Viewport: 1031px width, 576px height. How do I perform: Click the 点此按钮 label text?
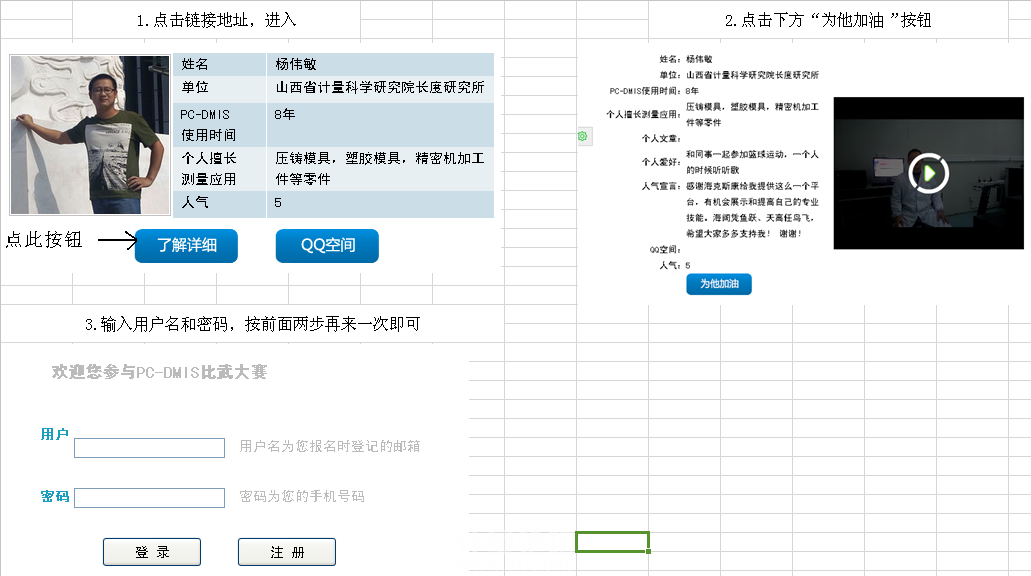point(44,240)
